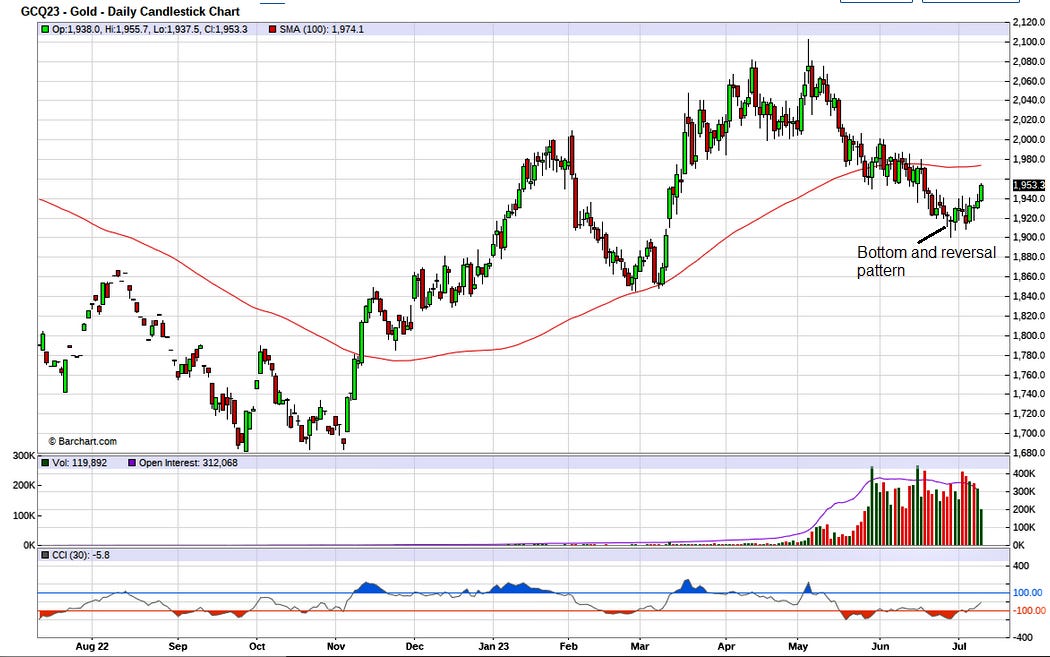Click the -400 CCI axis label

point(1023,638)
